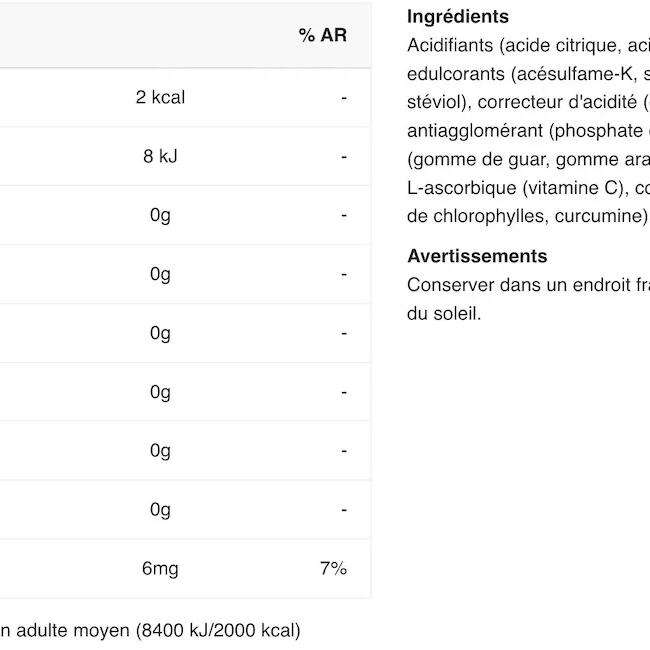The image size is (650, 650).
Task: Click the 7% reference intake value
Action: [x=333, y=568]
